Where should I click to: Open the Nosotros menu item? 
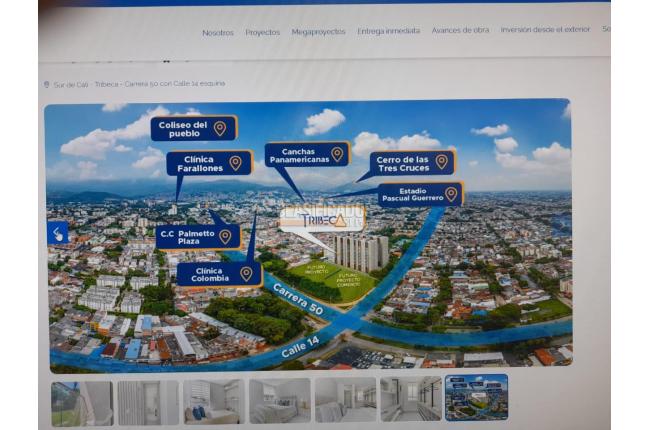218,33
